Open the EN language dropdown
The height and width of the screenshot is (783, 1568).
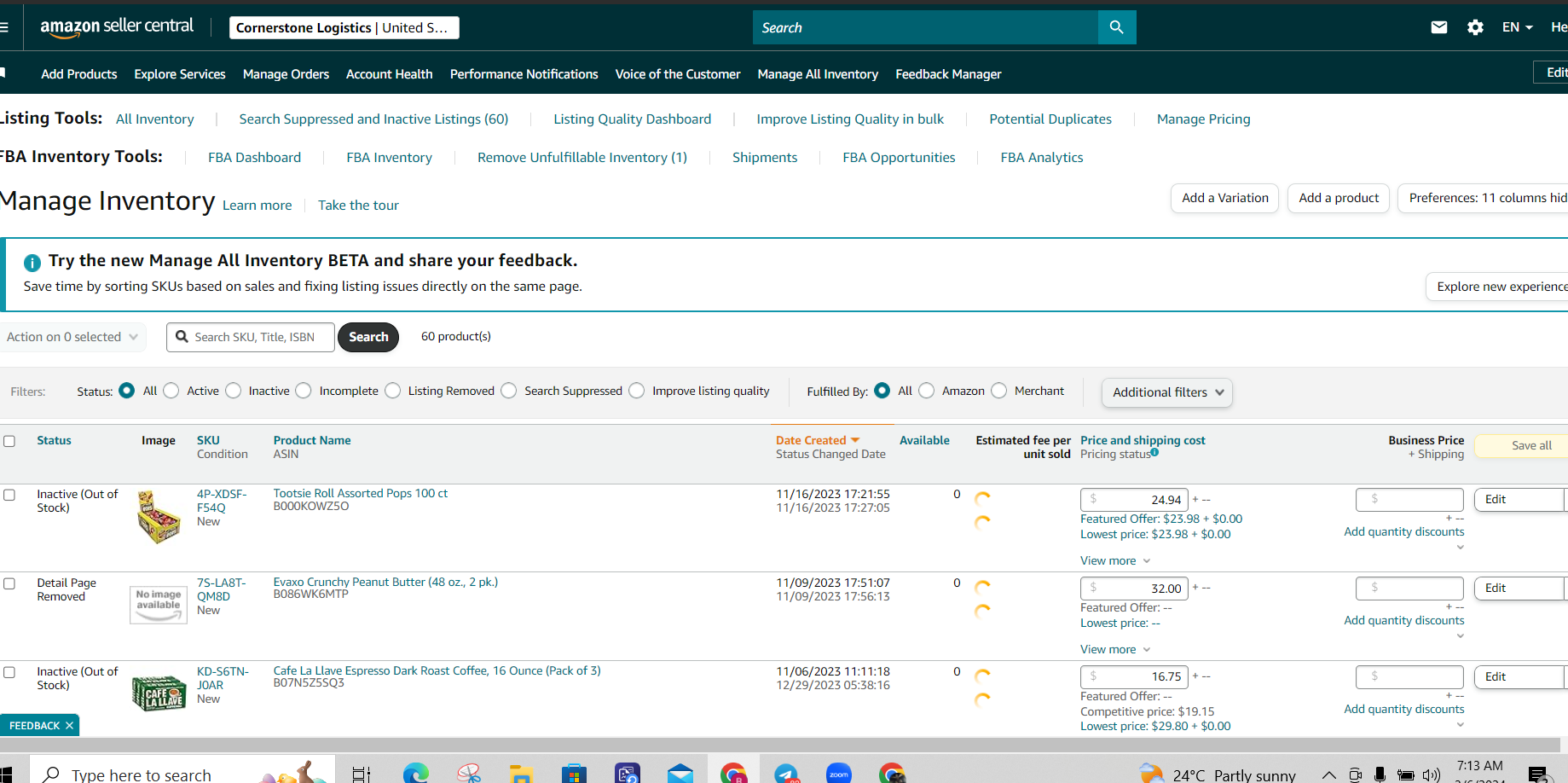(x=1518, y=27)
